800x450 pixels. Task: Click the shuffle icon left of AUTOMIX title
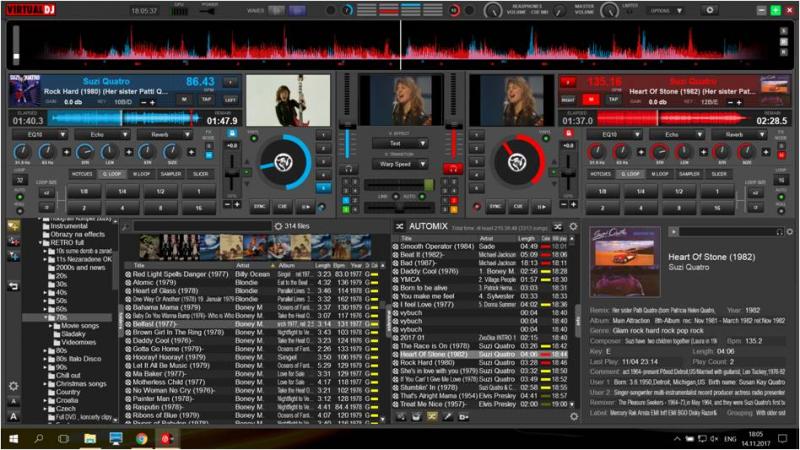[x=399, y=226]
